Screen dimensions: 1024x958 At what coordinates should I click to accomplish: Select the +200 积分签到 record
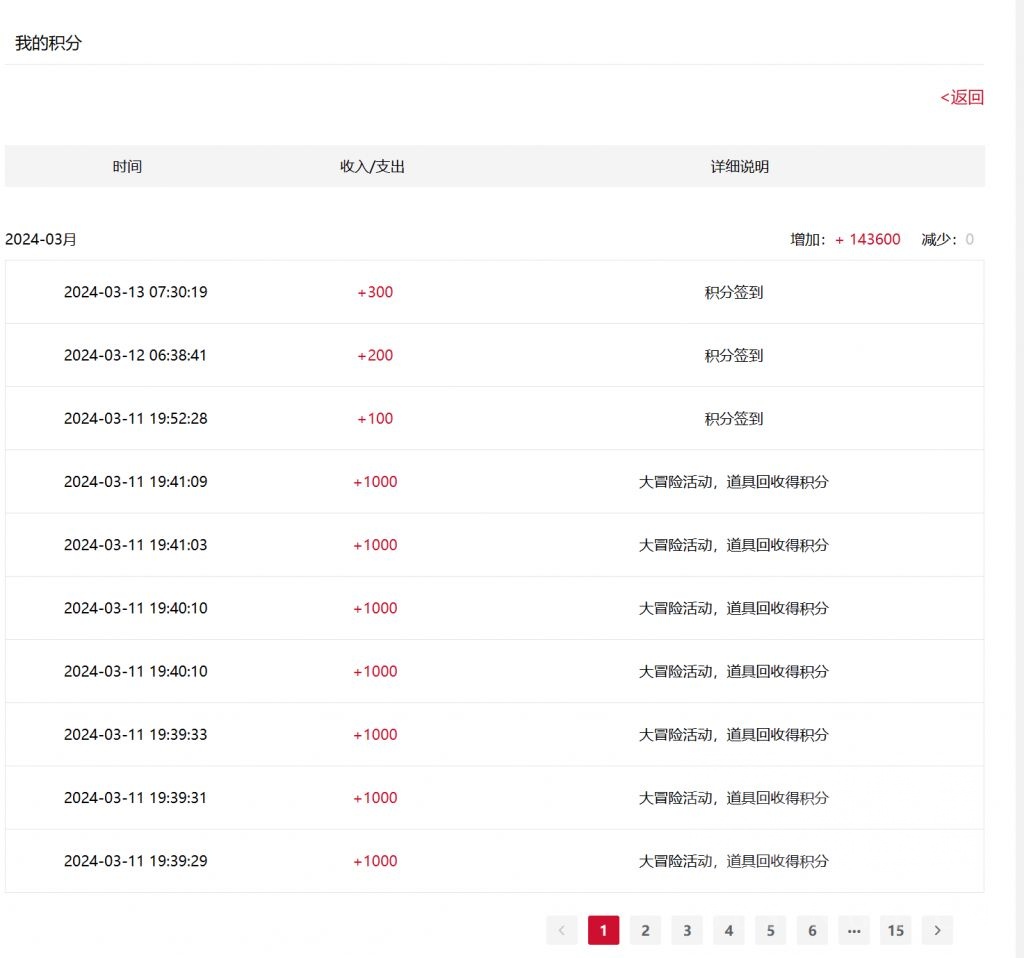click(x=494, y=355)
